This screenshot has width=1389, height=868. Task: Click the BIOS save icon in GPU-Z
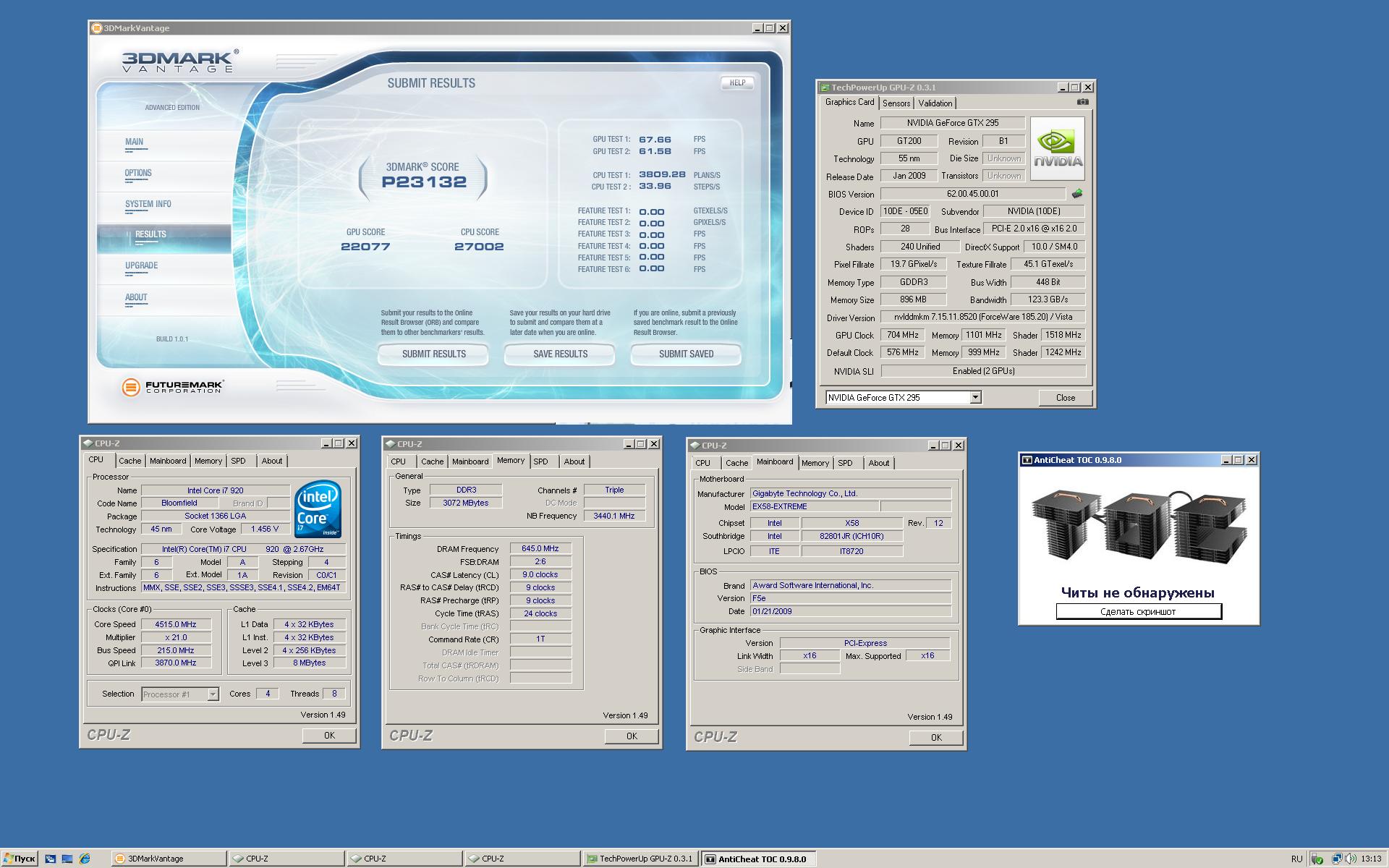[x=1076, y=194]
